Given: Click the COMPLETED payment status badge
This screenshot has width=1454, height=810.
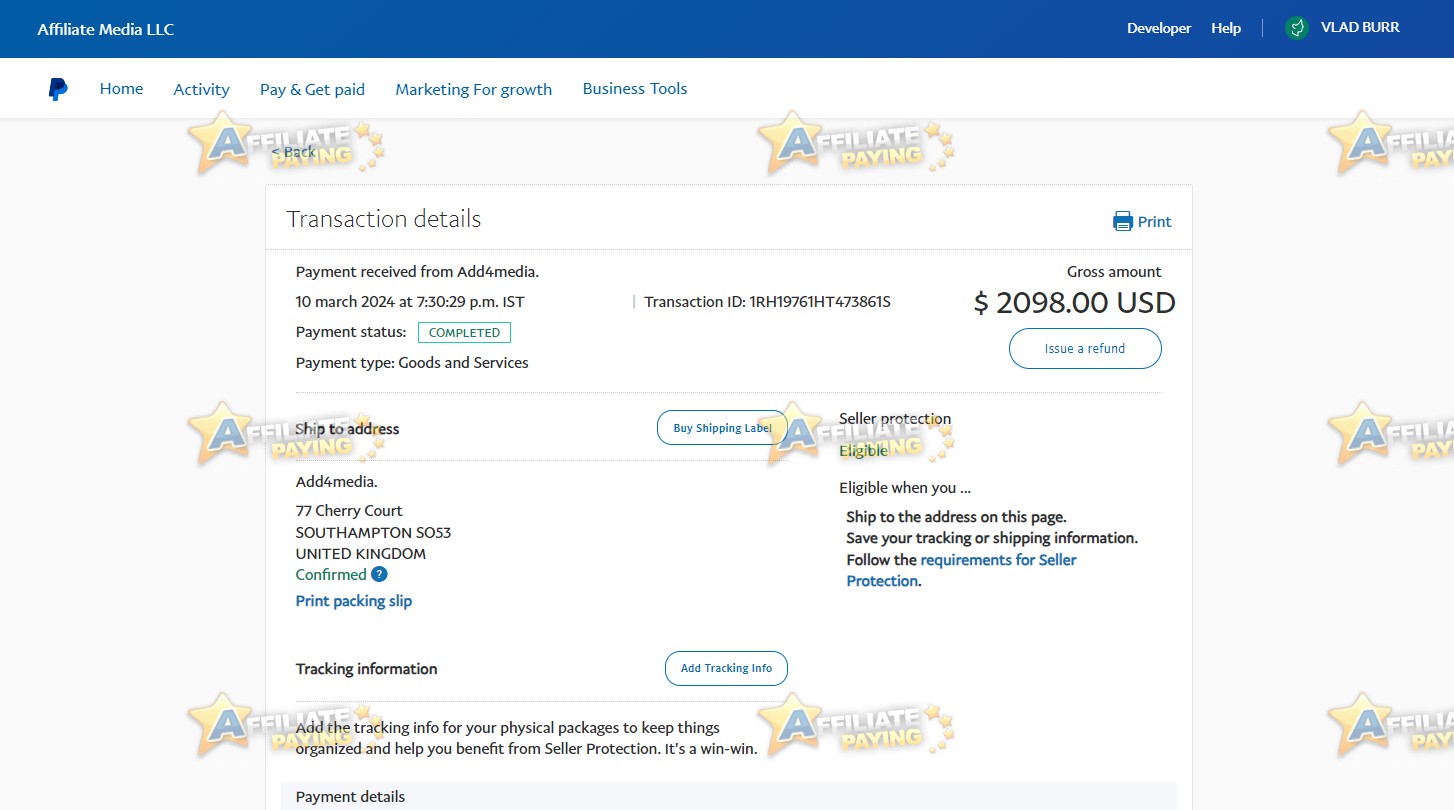Looking at the screenshot, I should (464, 332).
